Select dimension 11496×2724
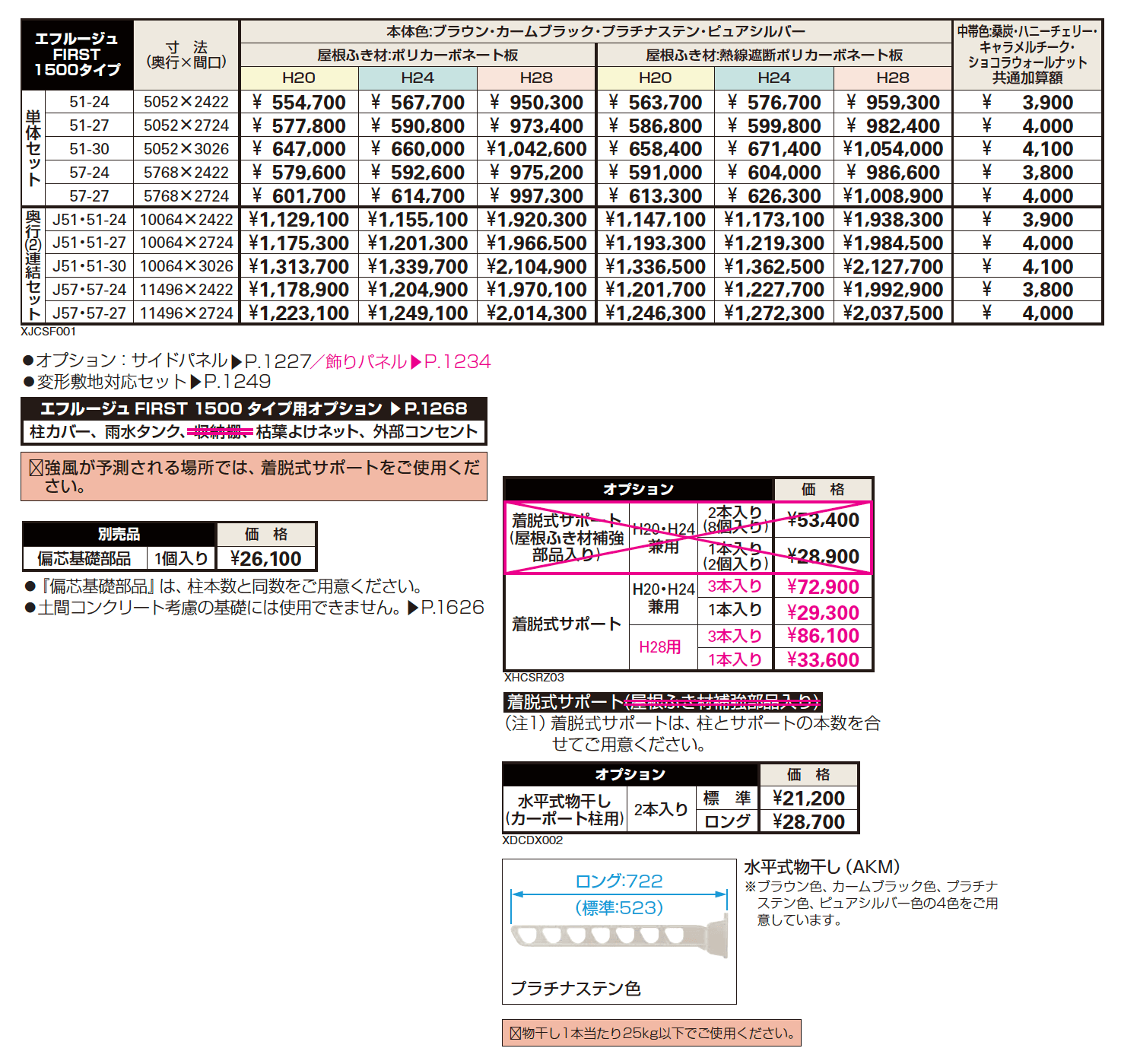The width and height of the screenshot is (1121, 1064). click(186, 313)
